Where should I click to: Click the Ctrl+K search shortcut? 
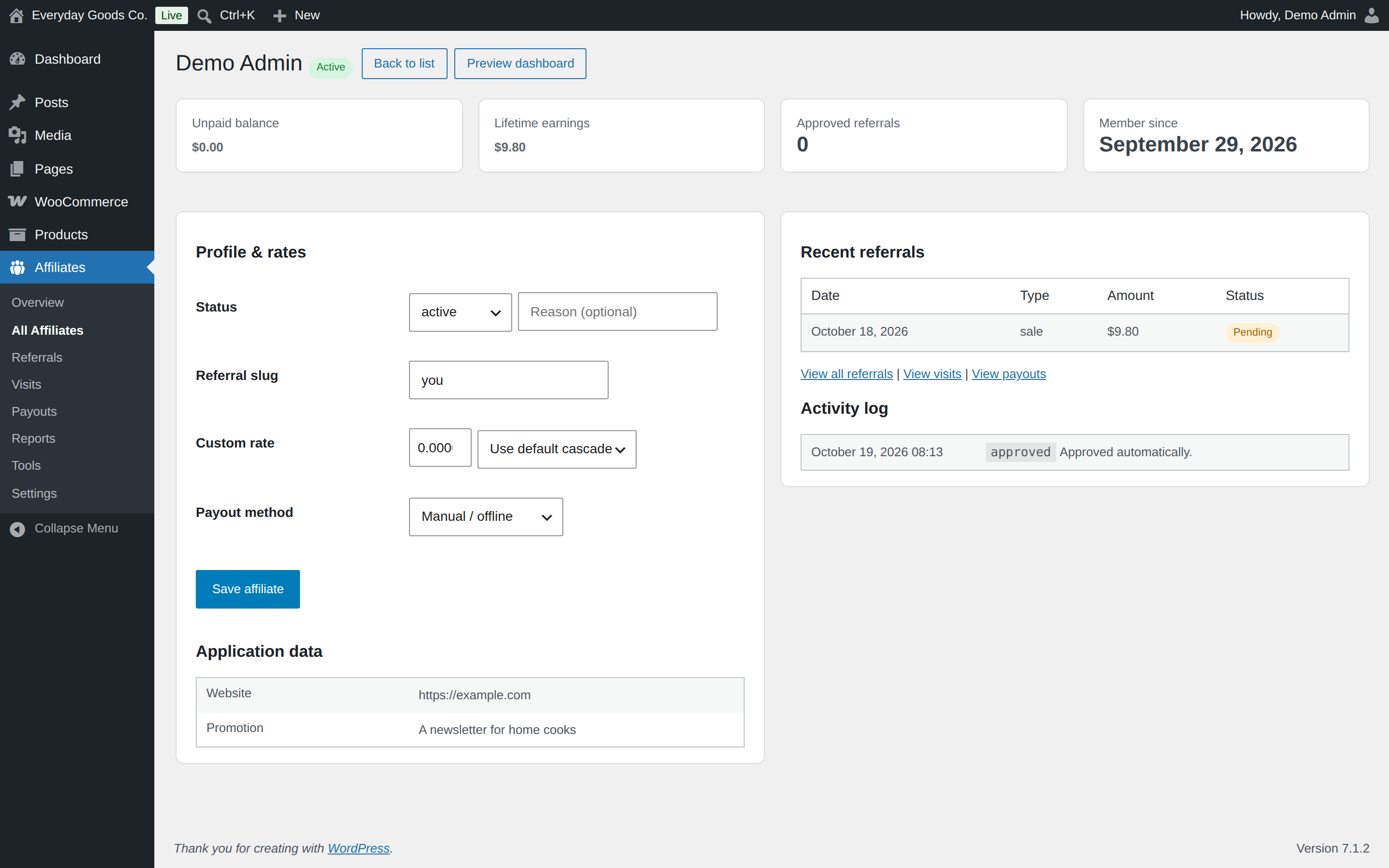coord(237,15)
